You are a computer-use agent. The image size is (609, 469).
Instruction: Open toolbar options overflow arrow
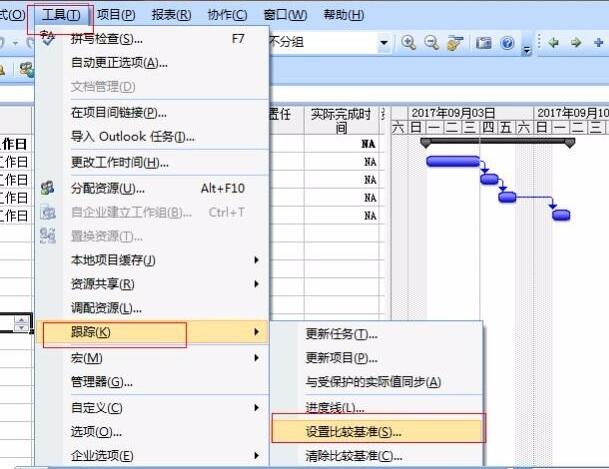[527, 49]
